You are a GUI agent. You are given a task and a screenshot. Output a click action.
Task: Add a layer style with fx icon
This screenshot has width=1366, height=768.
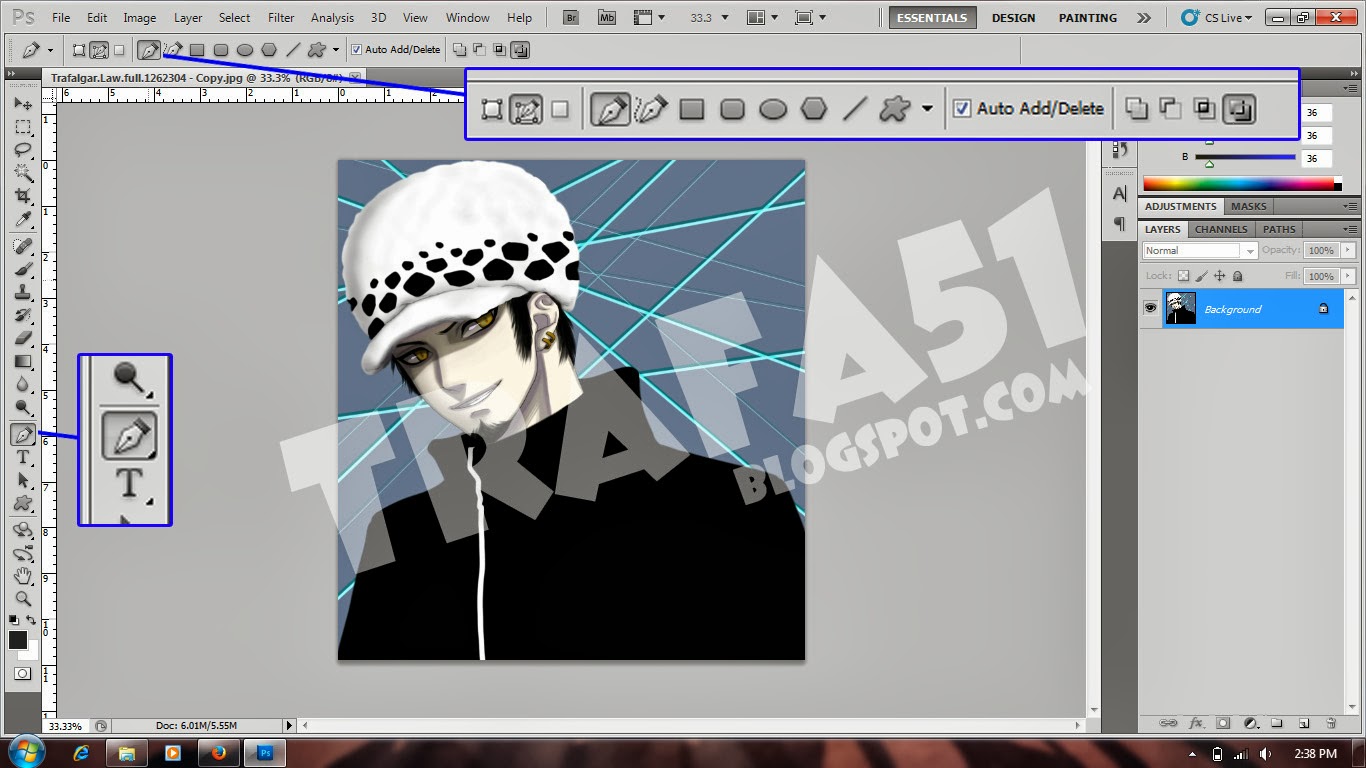click(1195, 723)
